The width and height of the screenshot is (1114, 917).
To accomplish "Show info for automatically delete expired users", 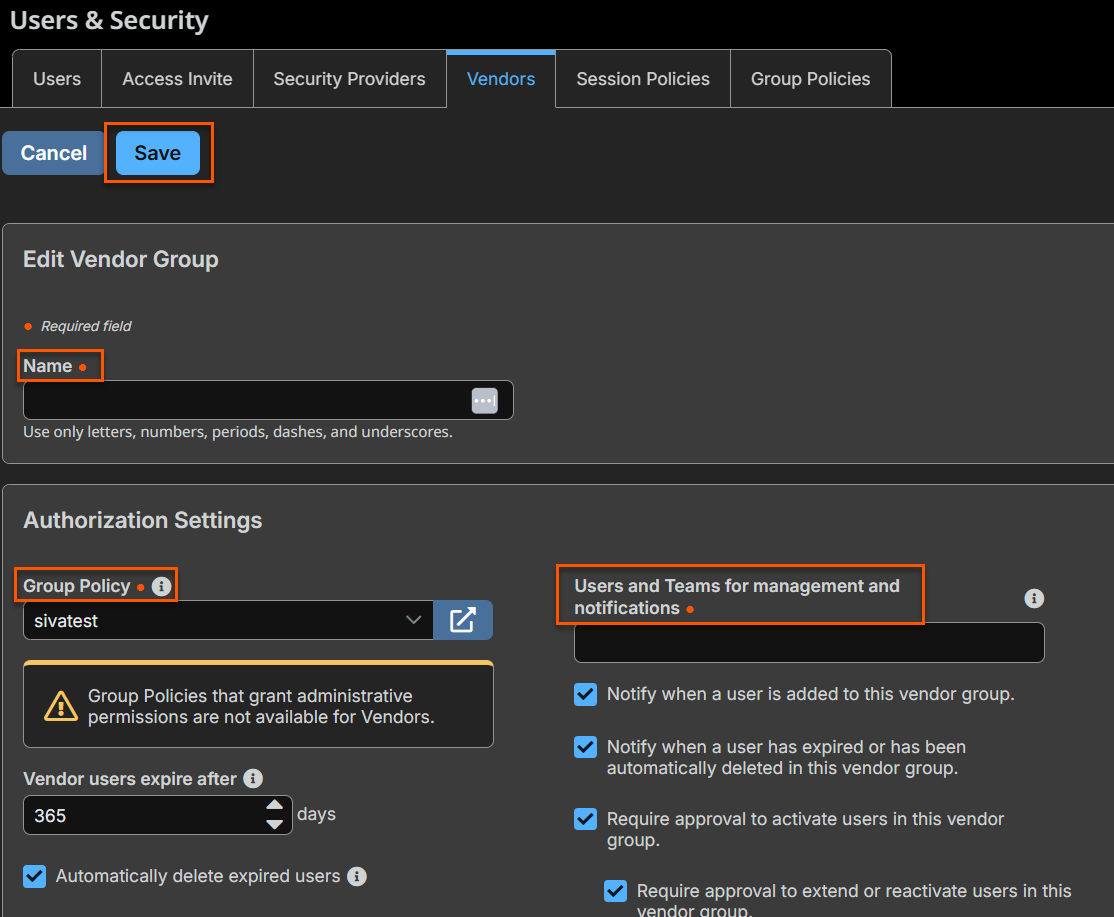I will [357, 877].
